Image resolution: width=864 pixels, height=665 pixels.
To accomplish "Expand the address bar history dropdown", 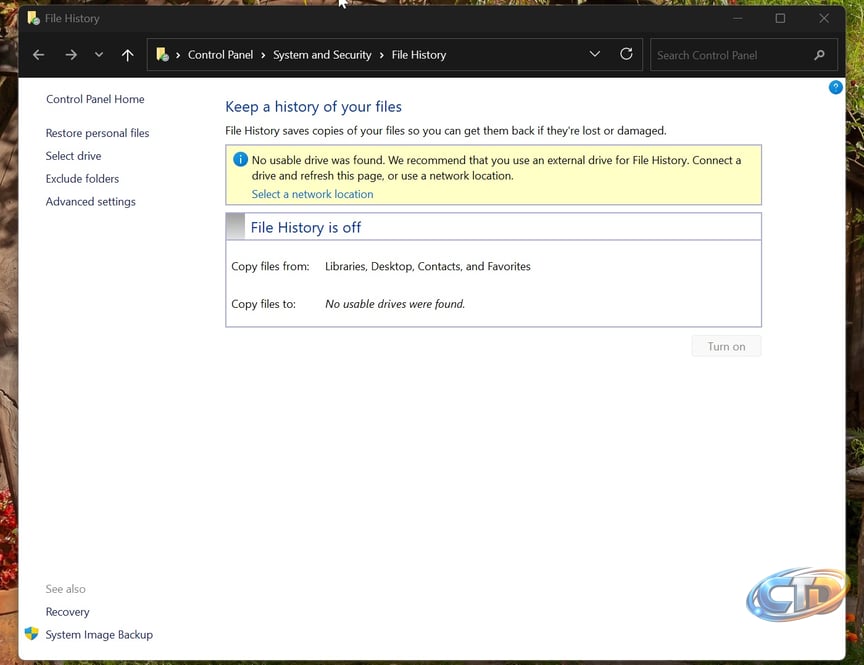I will [x=595, y=54].
